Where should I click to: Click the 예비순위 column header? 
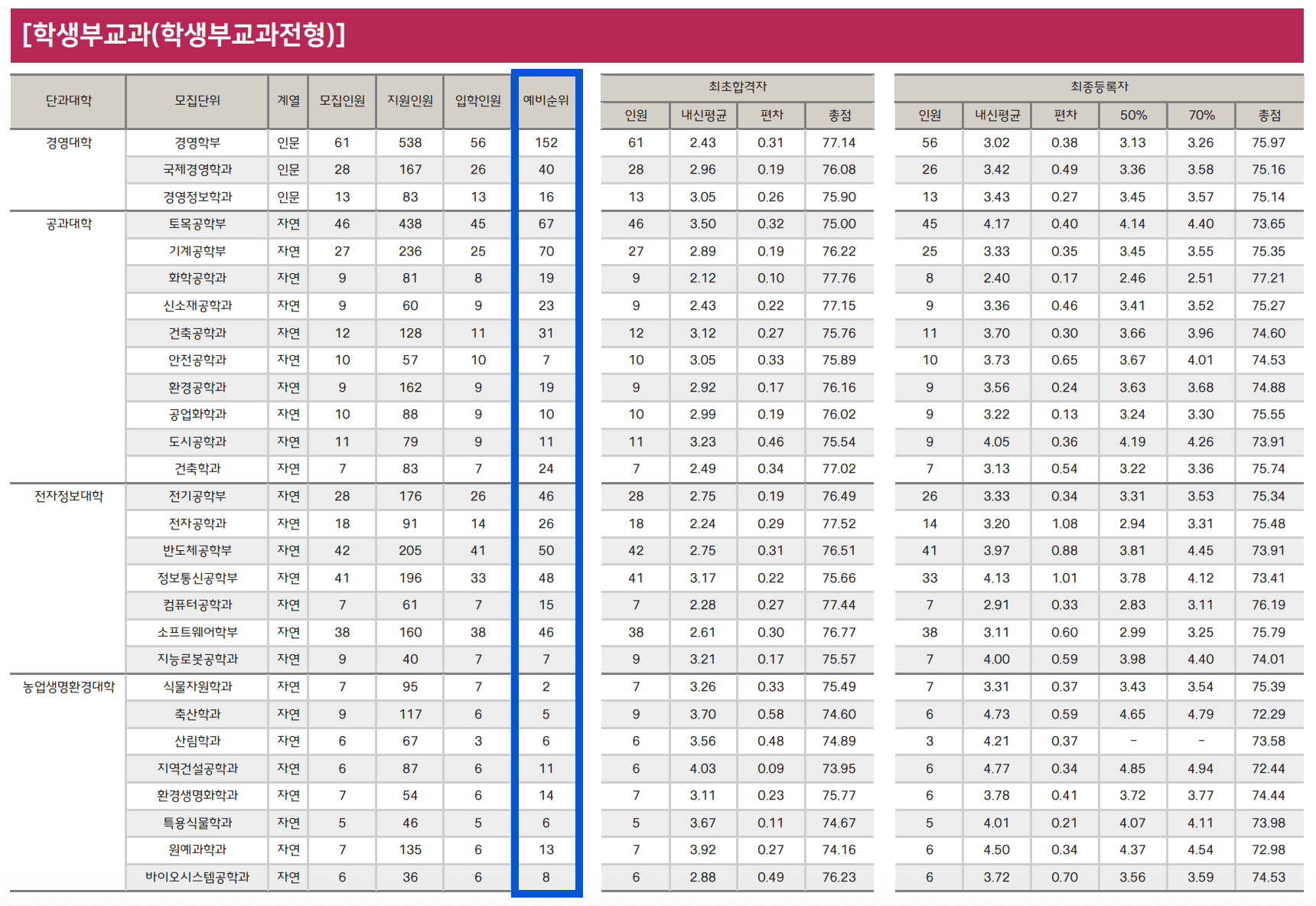[546, 101]
